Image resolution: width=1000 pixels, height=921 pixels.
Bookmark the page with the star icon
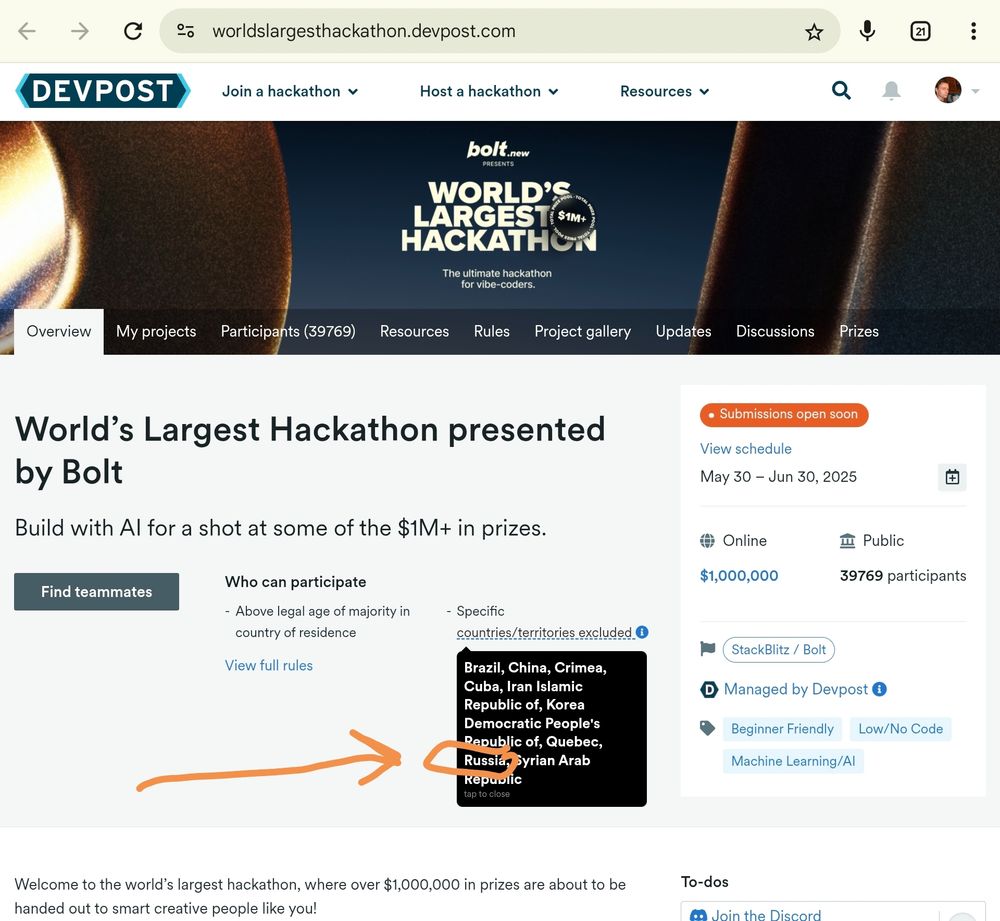coord(814,31)
